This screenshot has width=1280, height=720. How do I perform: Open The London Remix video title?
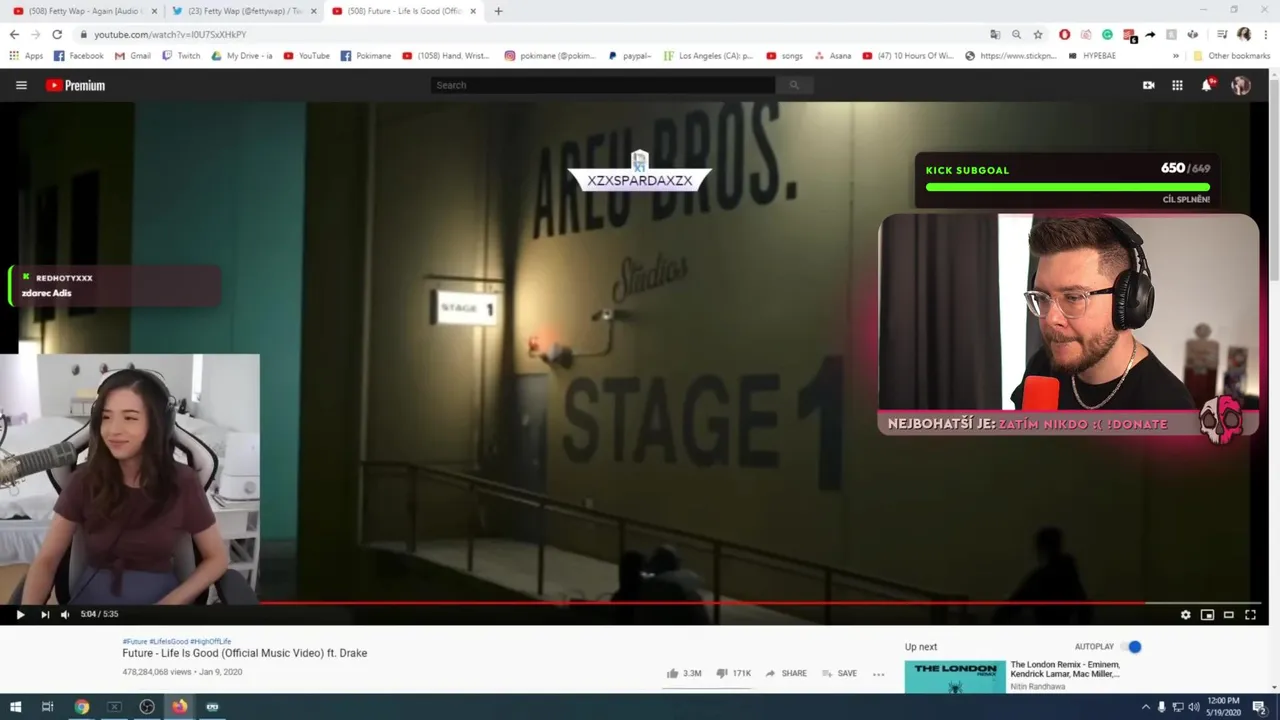tap(1065, 669)
